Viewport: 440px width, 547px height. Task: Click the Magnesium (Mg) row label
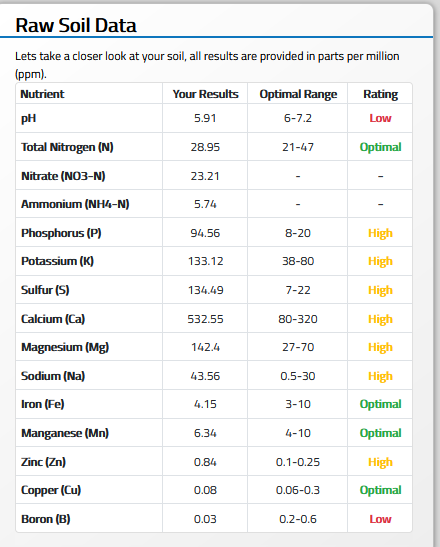coord(65,347)
